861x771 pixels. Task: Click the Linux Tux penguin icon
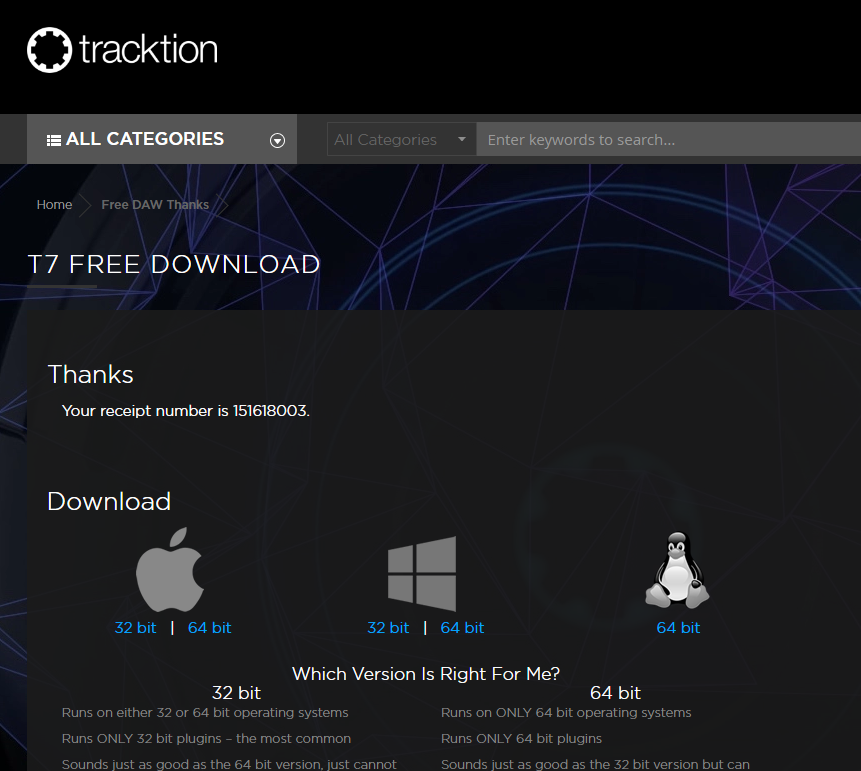tap(677, 570)
